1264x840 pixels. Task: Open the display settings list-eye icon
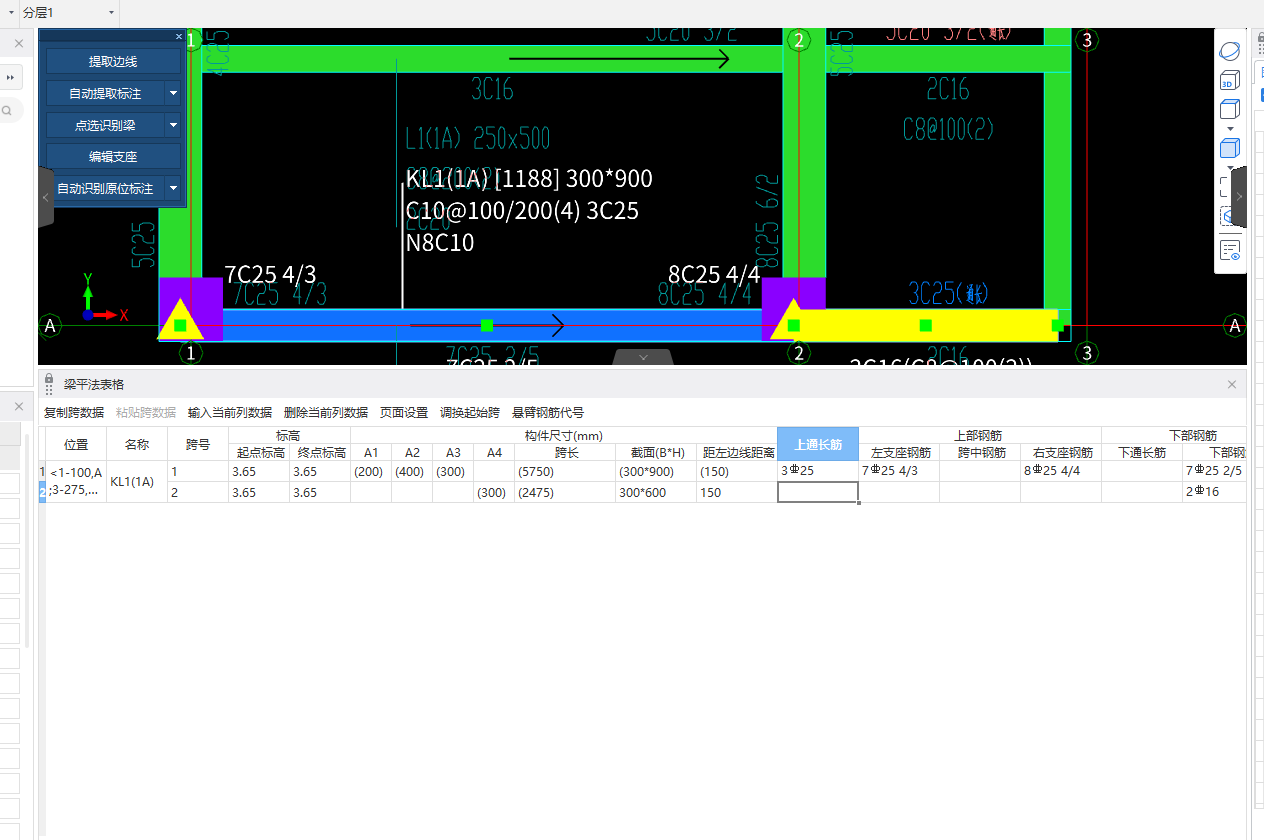(x=1230, y=250)
